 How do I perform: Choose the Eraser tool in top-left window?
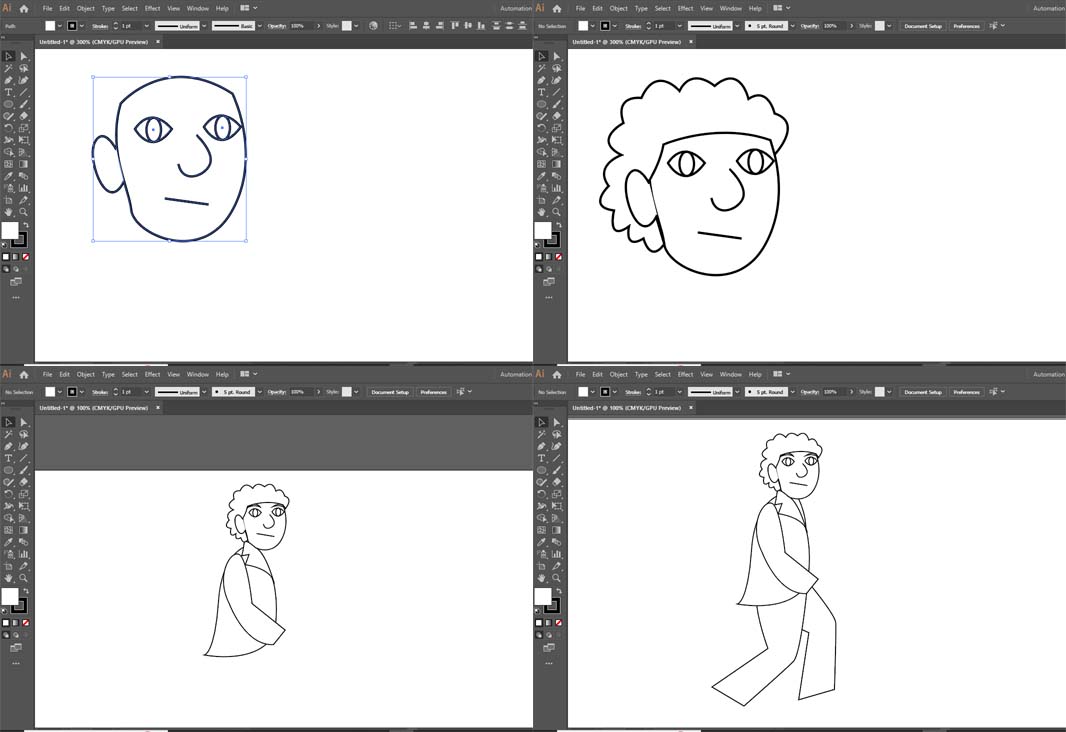tap(24, 116)
